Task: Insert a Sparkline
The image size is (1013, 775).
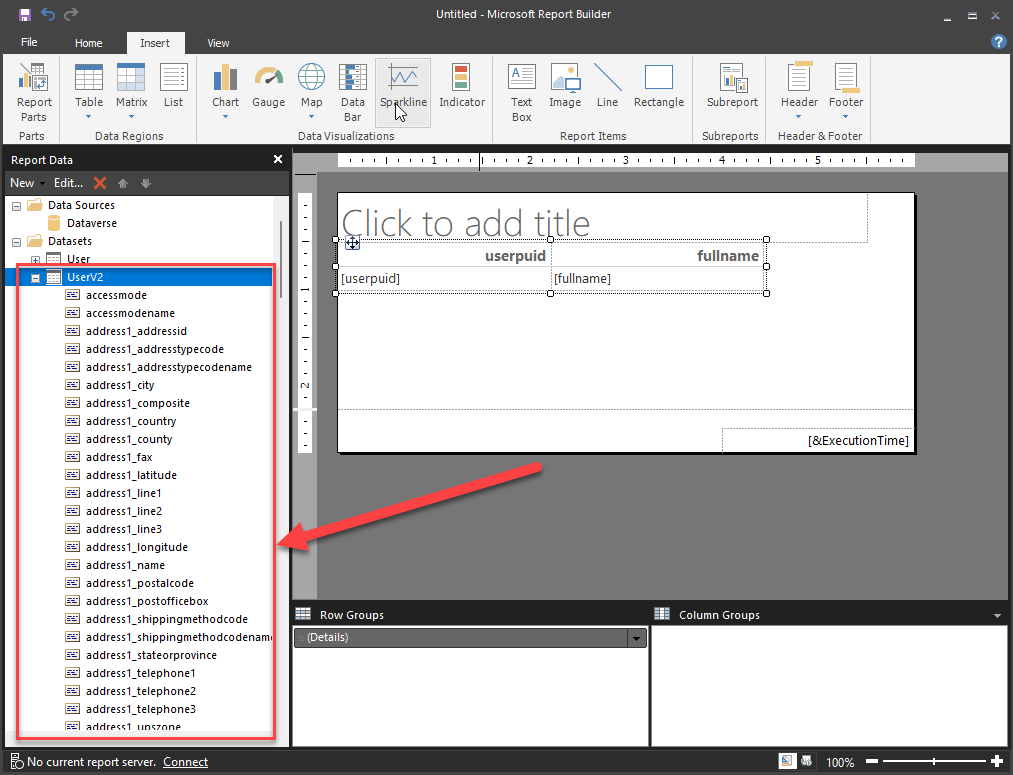Action: coord(403,92)
